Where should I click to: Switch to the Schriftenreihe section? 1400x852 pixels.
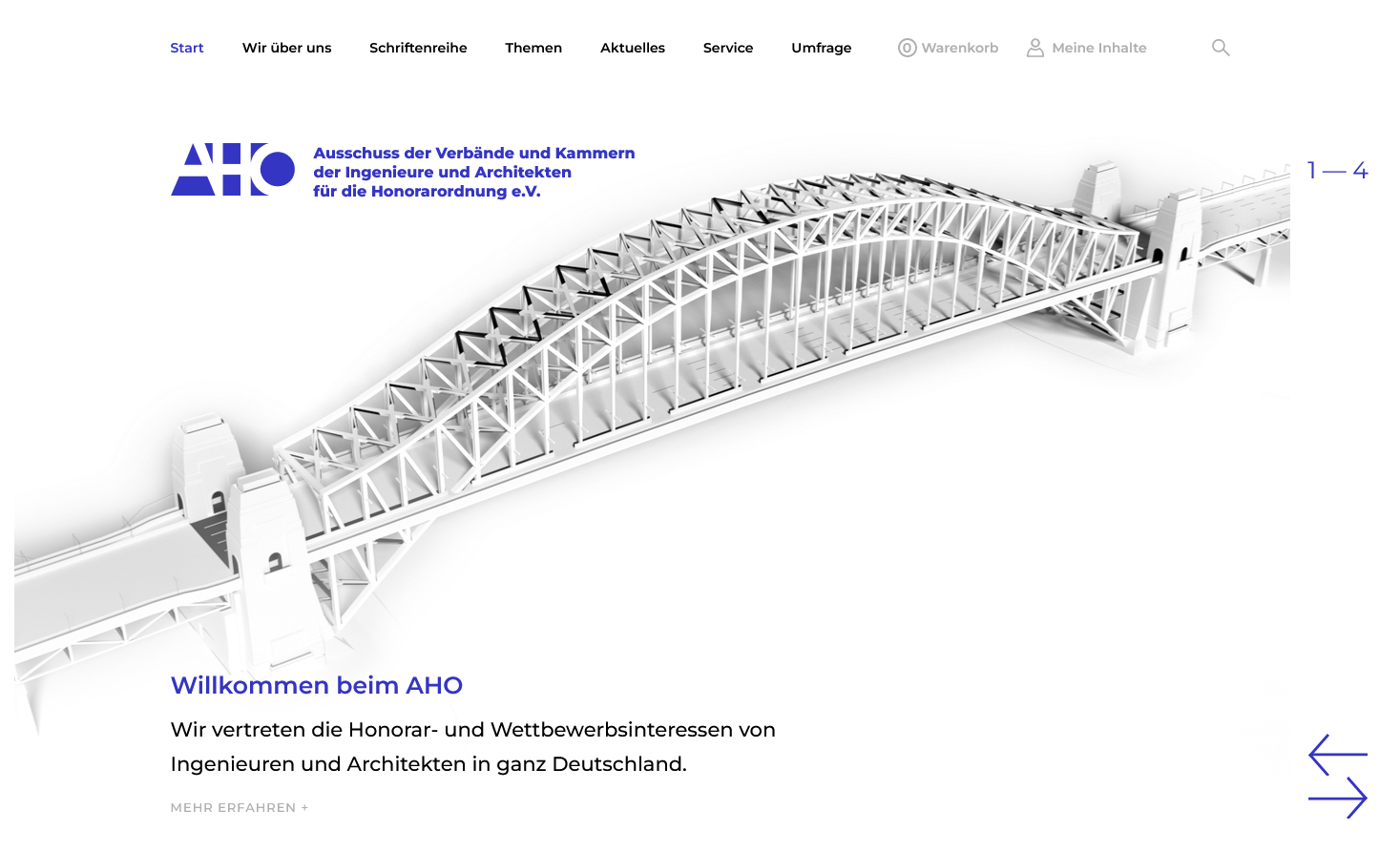[x=418, y=47]
